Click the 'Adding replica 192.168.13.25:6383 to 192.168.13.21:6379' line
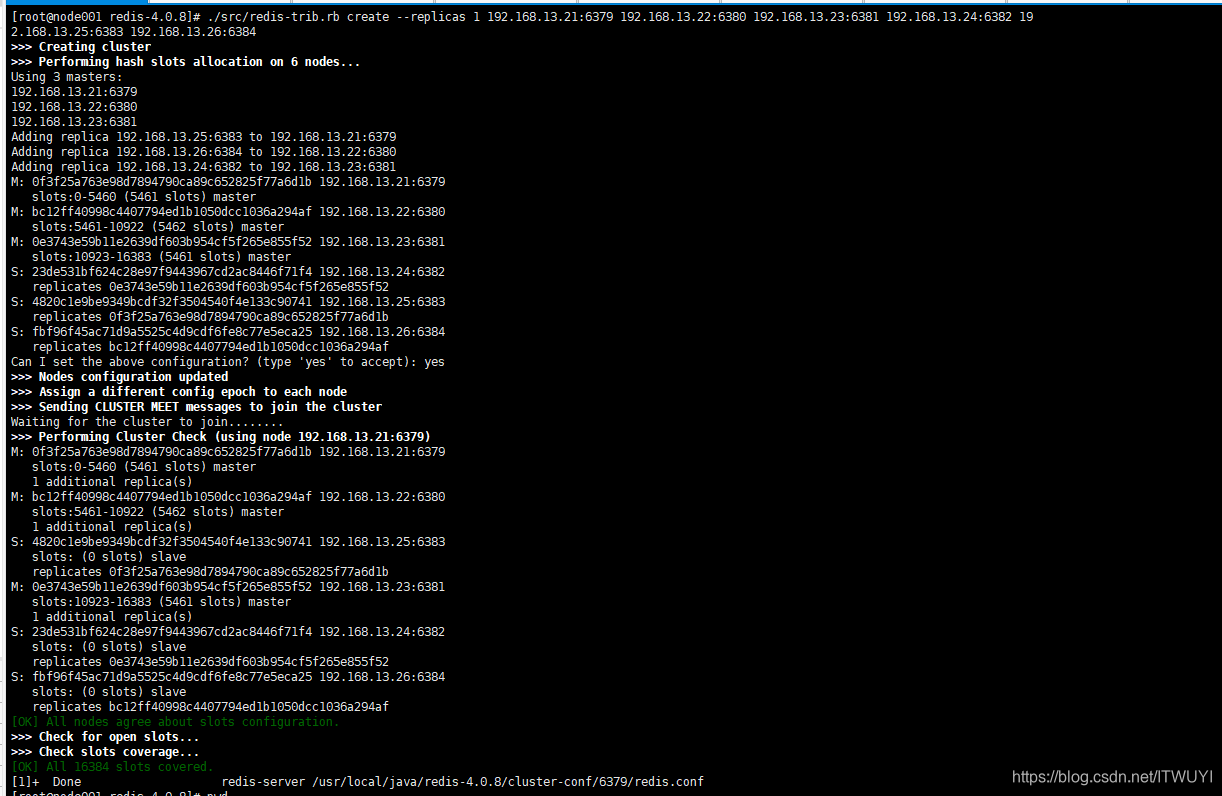The image size is (1222, 796). click(204, 137)
